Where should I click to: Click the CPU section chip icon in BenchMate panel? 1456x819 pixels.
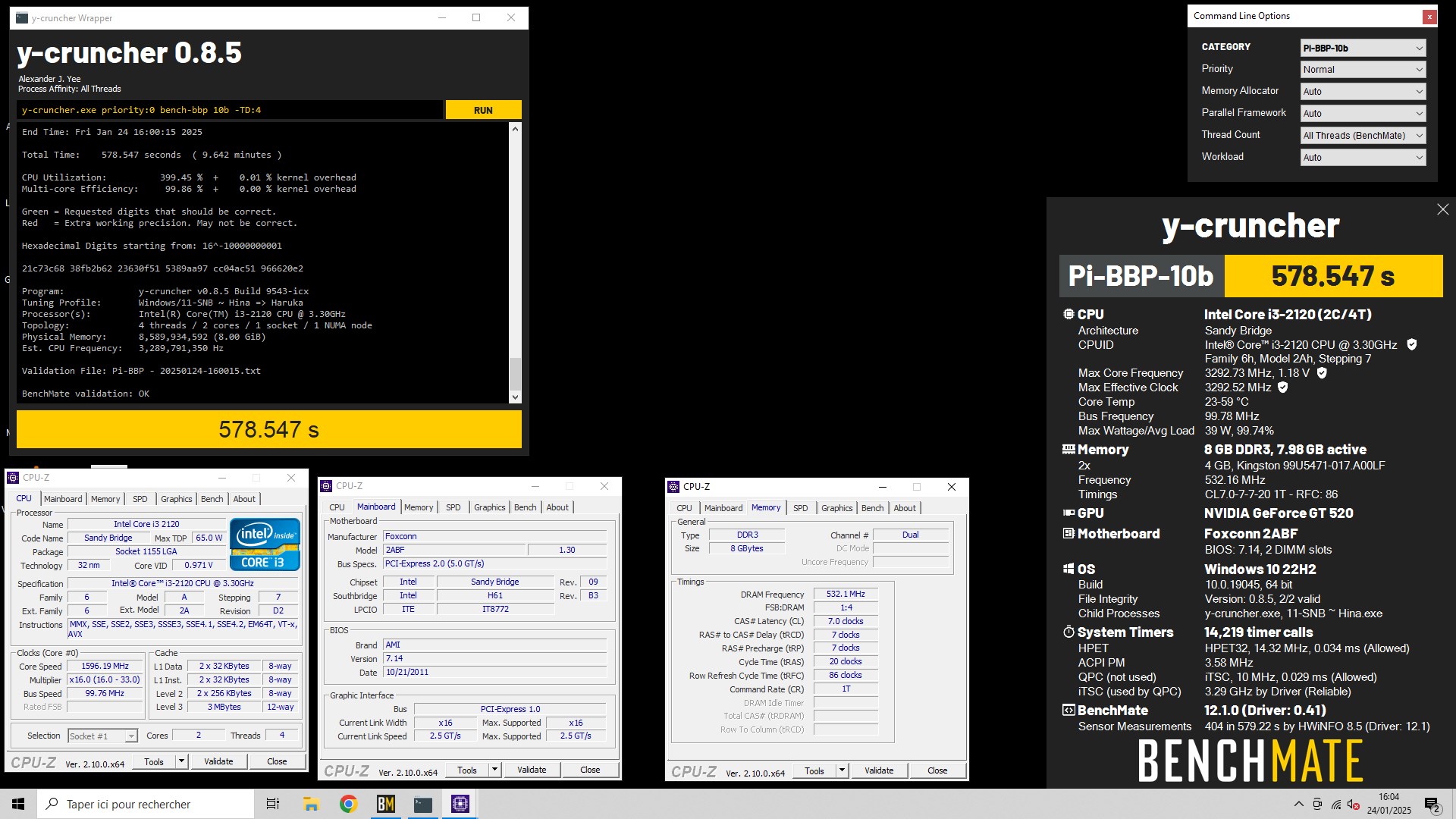pyautogui.click(x=1068, y=314)
